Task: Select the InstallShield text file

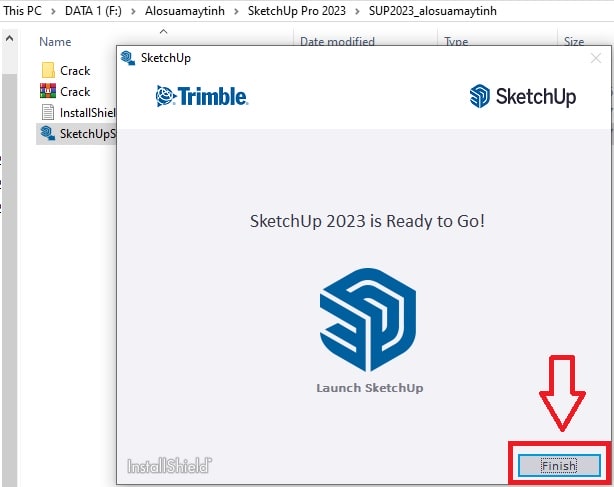Action: coord(78,113)
